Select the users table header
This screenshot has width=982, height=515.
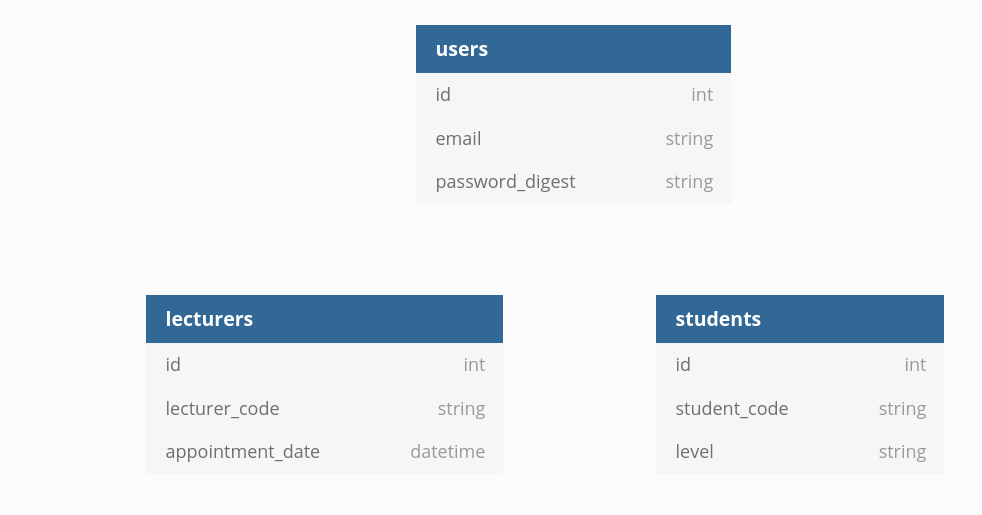pos(573,49)
